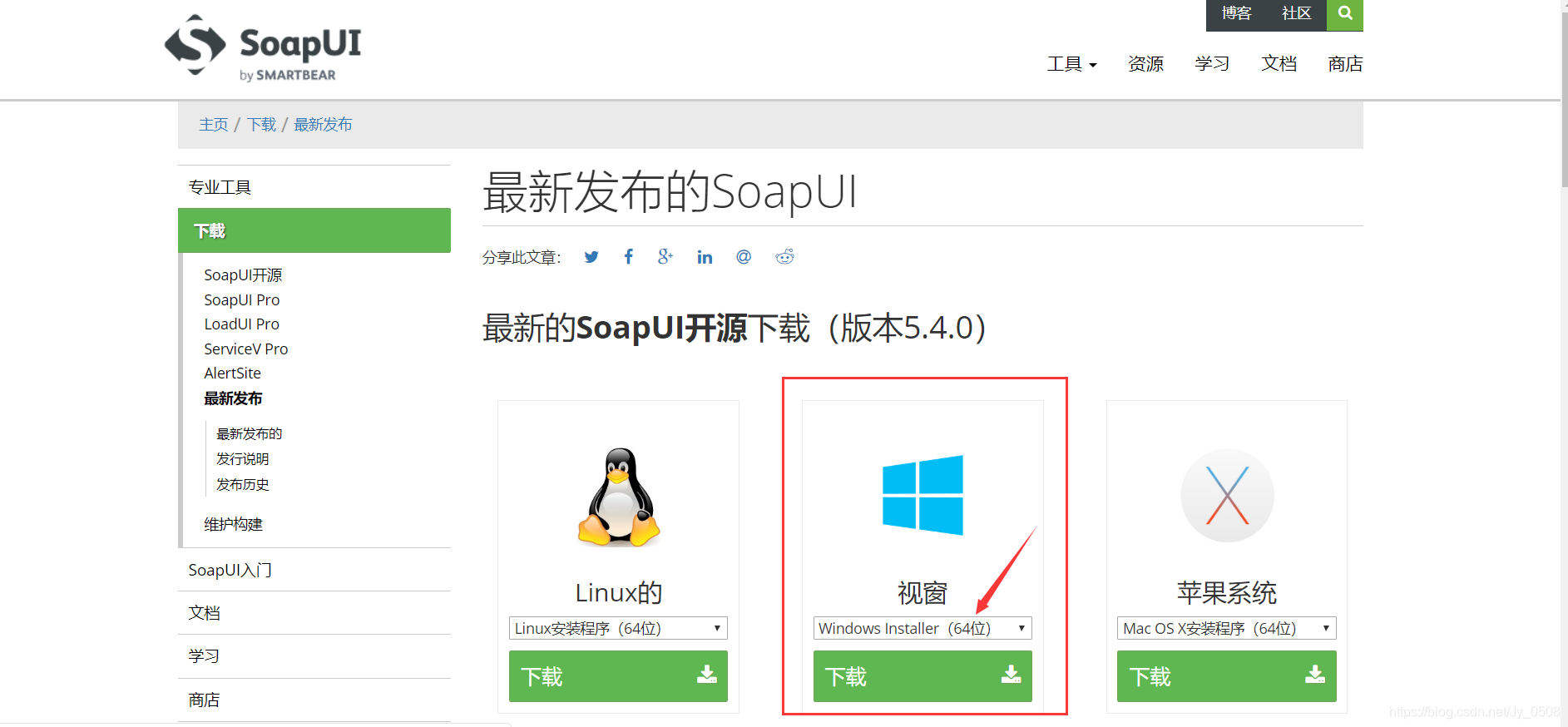1568x727 pixels.
Task: Click the Linux 下载 button
Action: (618, 676)
